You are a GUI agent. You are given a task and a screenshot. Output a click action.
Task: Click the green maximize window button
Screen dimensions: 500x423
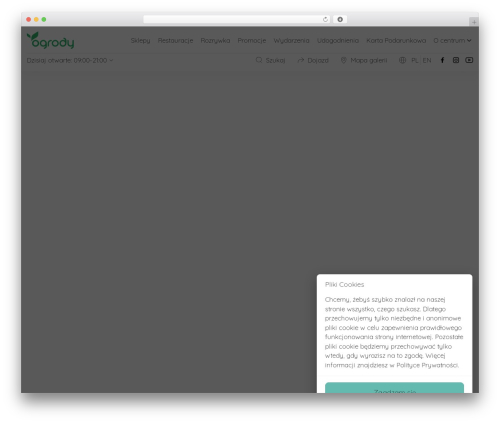tap(44, 19)
